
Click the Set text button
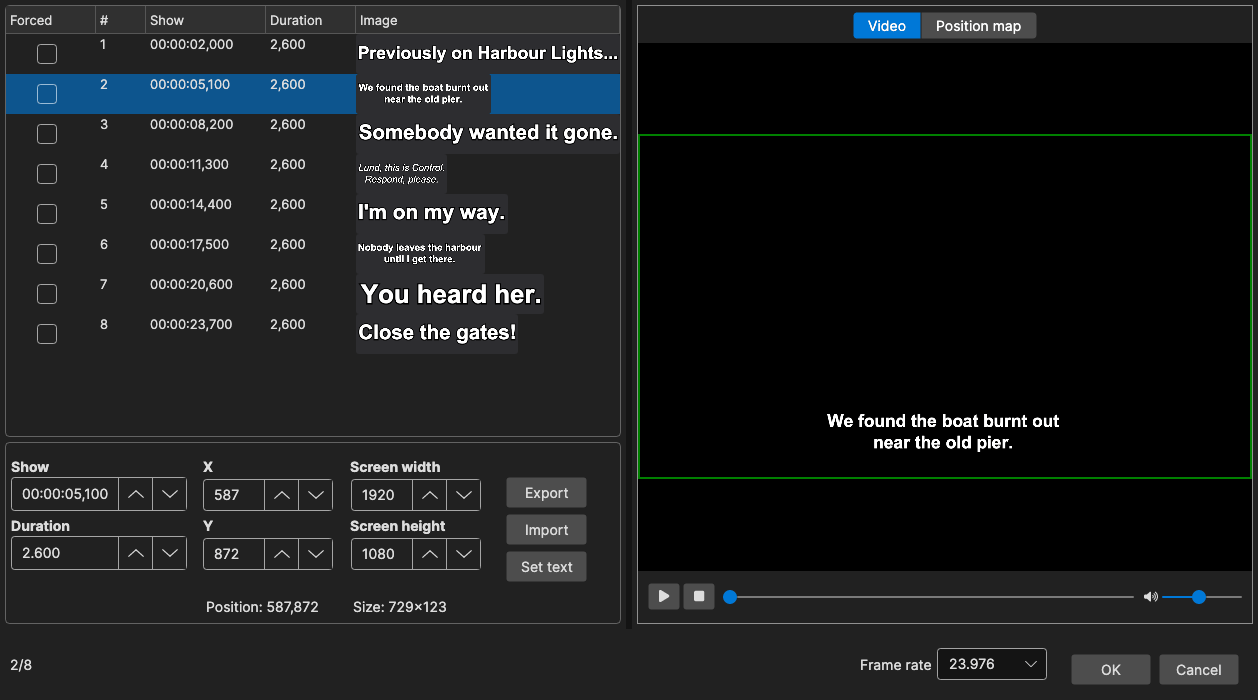[546, 567]
